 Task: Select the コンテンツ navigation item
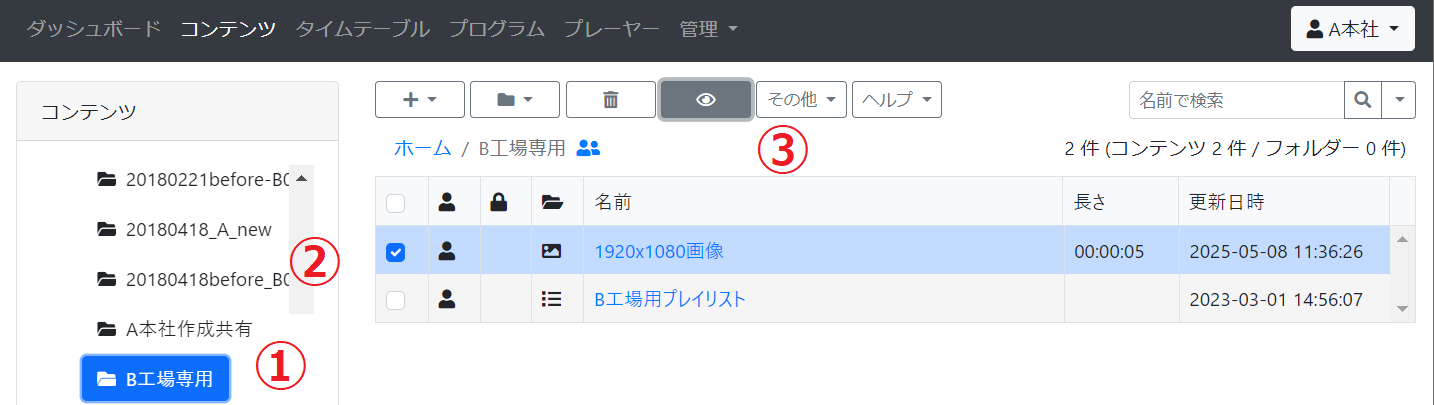pyautogui.click(x=228, y=29)
